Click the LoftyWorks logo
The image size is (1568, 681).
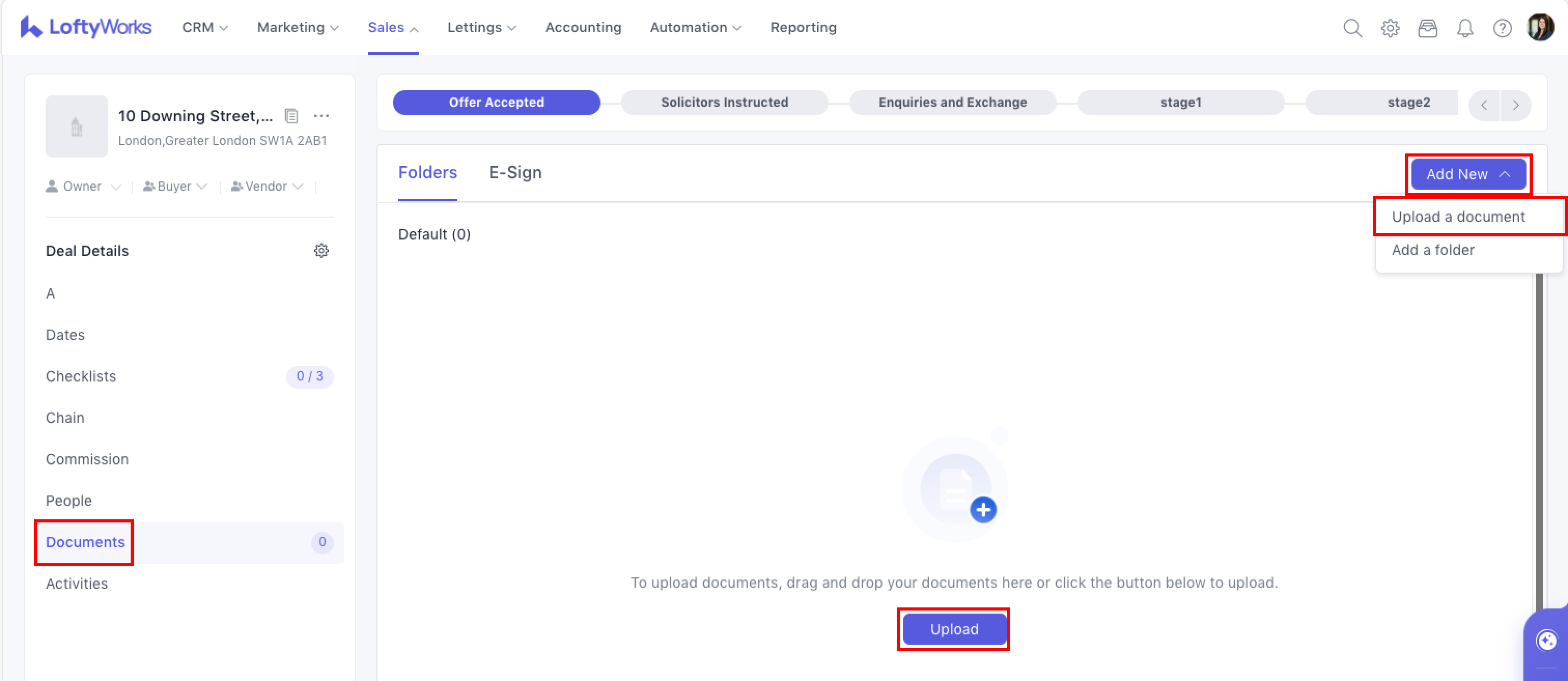tap(86, 27)
